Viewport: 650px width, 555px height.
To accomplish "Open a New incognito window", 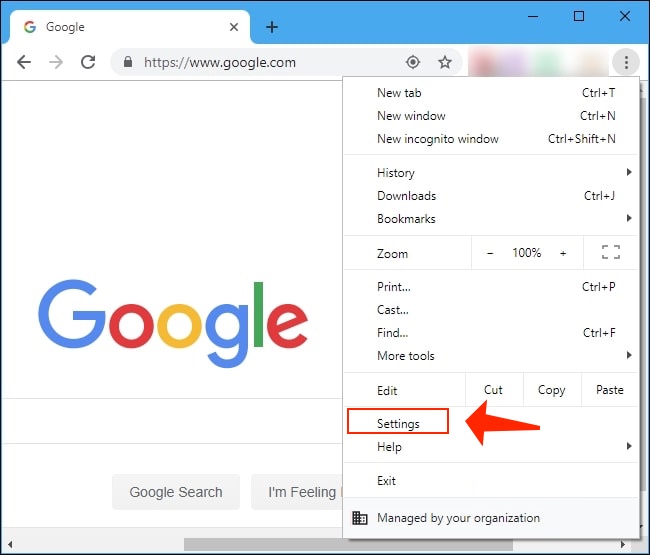I will click(x=491, y=139).
